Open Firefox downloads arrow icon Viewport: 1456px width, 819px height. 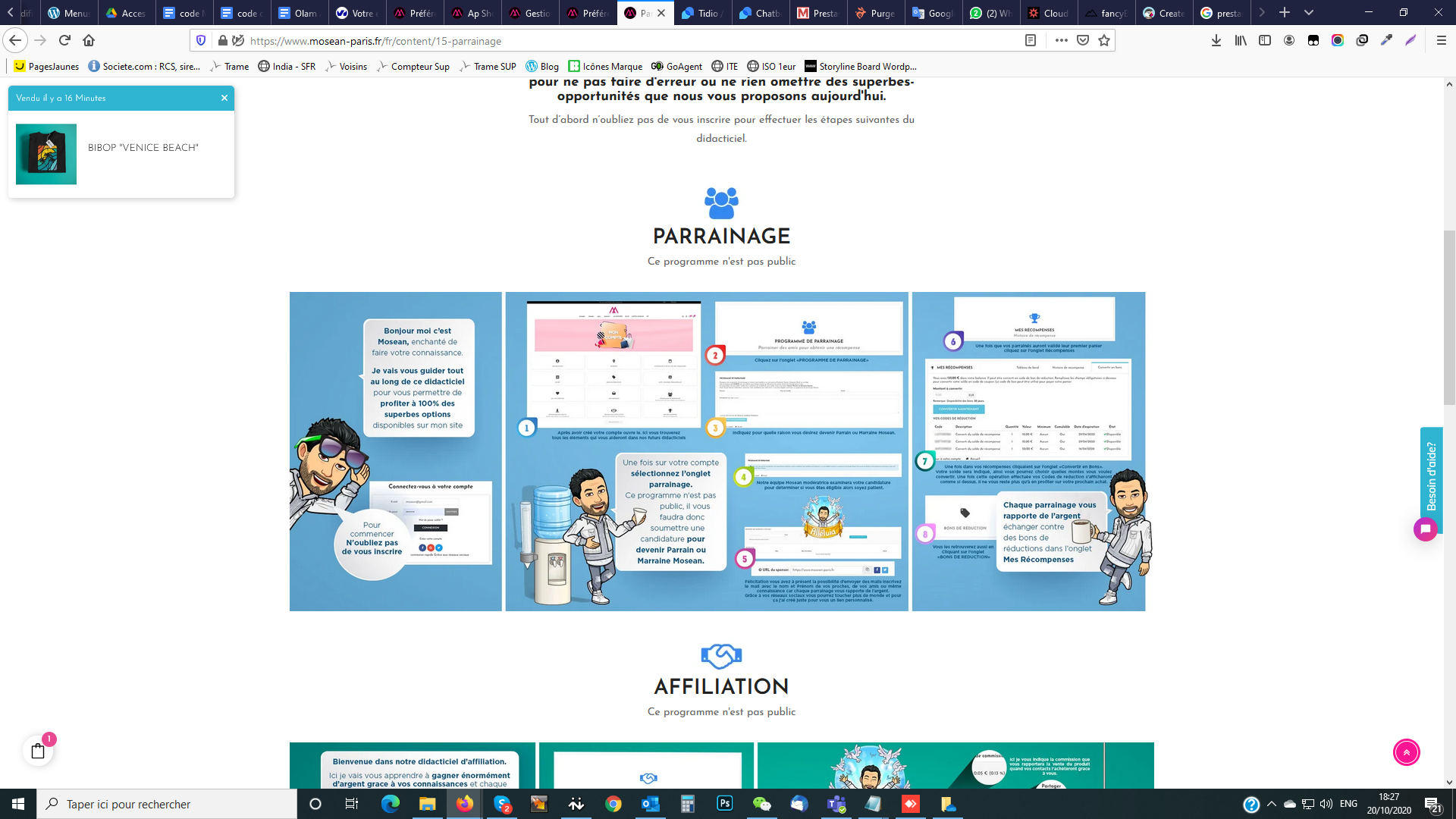(1216, 40)
